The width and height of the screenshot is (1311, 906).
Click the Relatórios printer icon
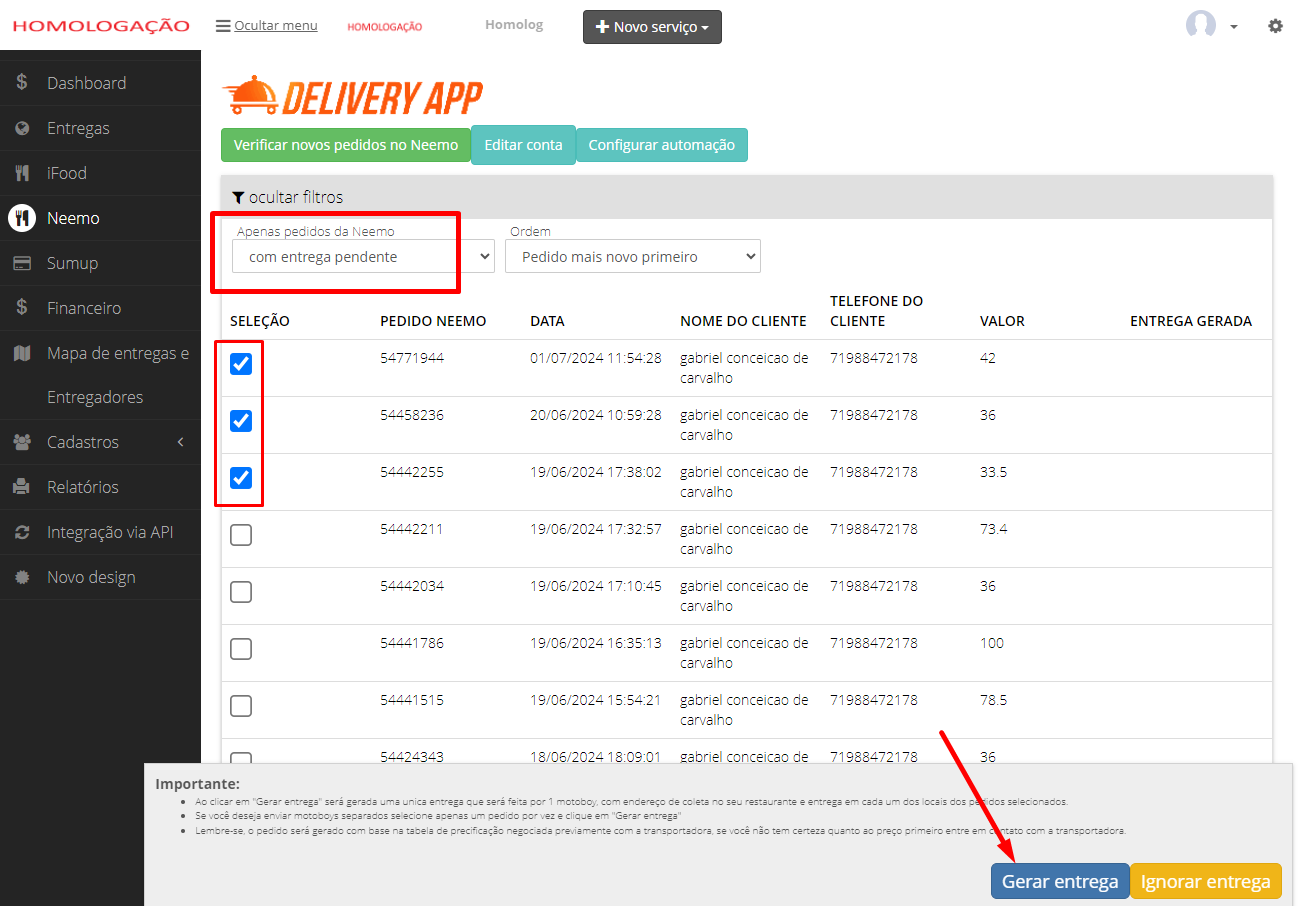pos(22,487)
